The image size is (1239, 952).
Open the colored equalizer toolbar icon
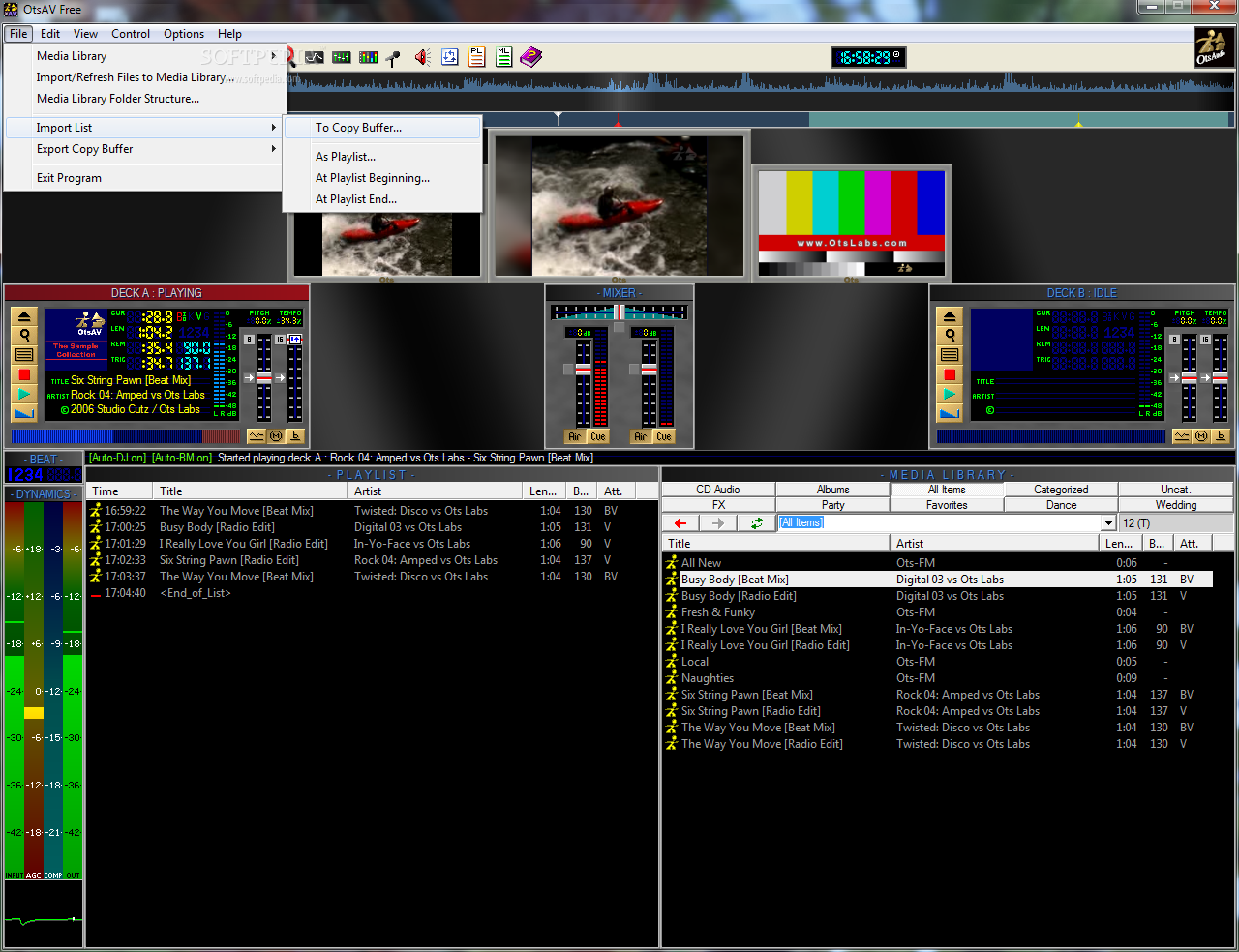coord(369,57)
